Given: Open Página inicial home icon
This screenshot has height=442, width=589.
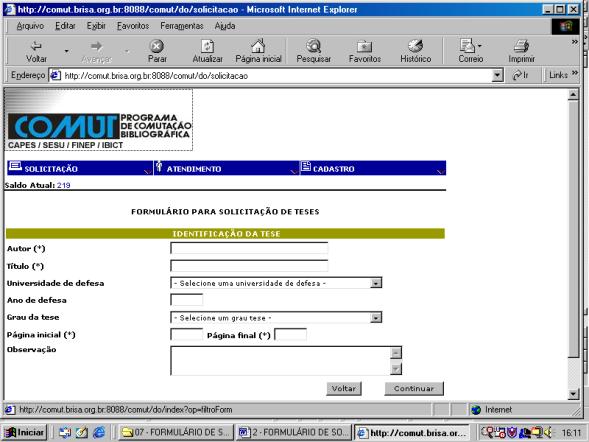Looking at the screenshot, I should [x=258, y=46].
